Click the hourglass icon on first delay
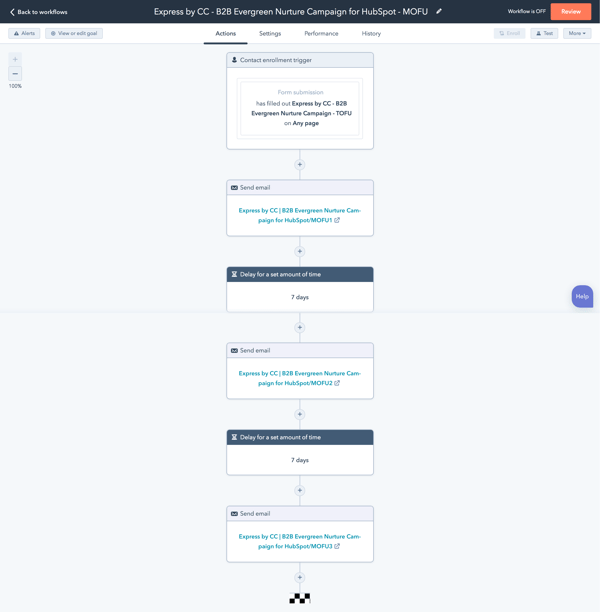600x612 pixels. (234, 274)
